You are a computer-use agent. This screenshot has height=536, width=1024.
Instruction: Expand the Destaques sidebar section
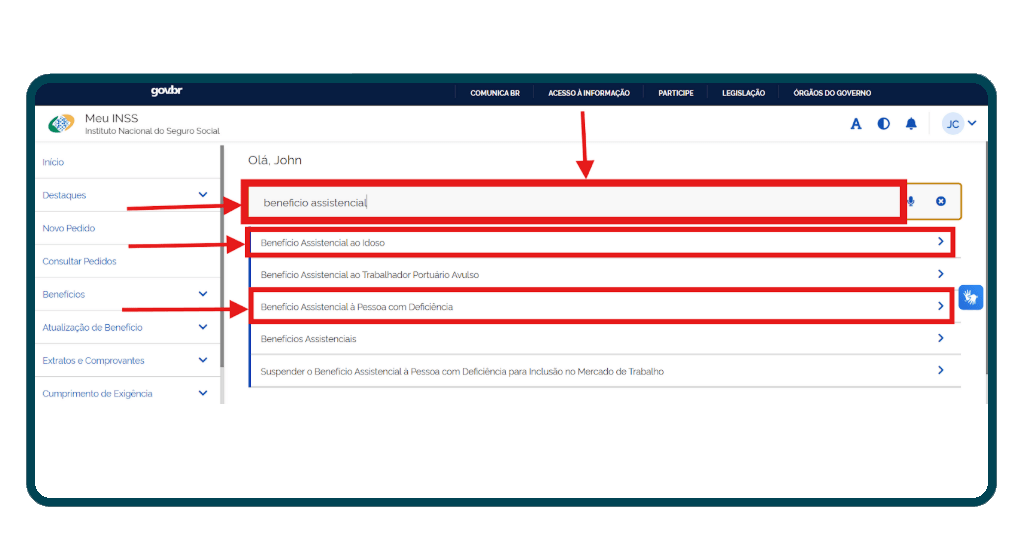click(203, 195)
